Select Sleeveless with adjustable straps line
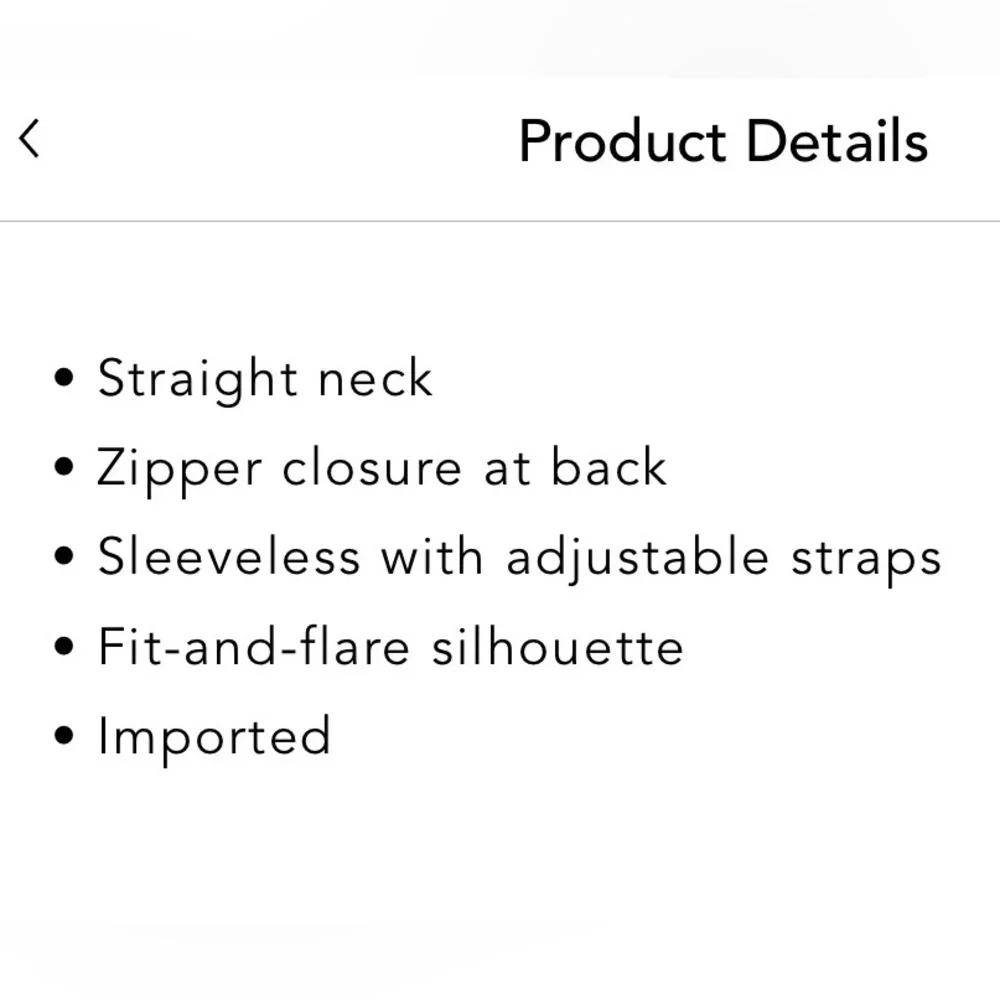The height and width of the screenshot is (1000, 1000). pos(519,559)
